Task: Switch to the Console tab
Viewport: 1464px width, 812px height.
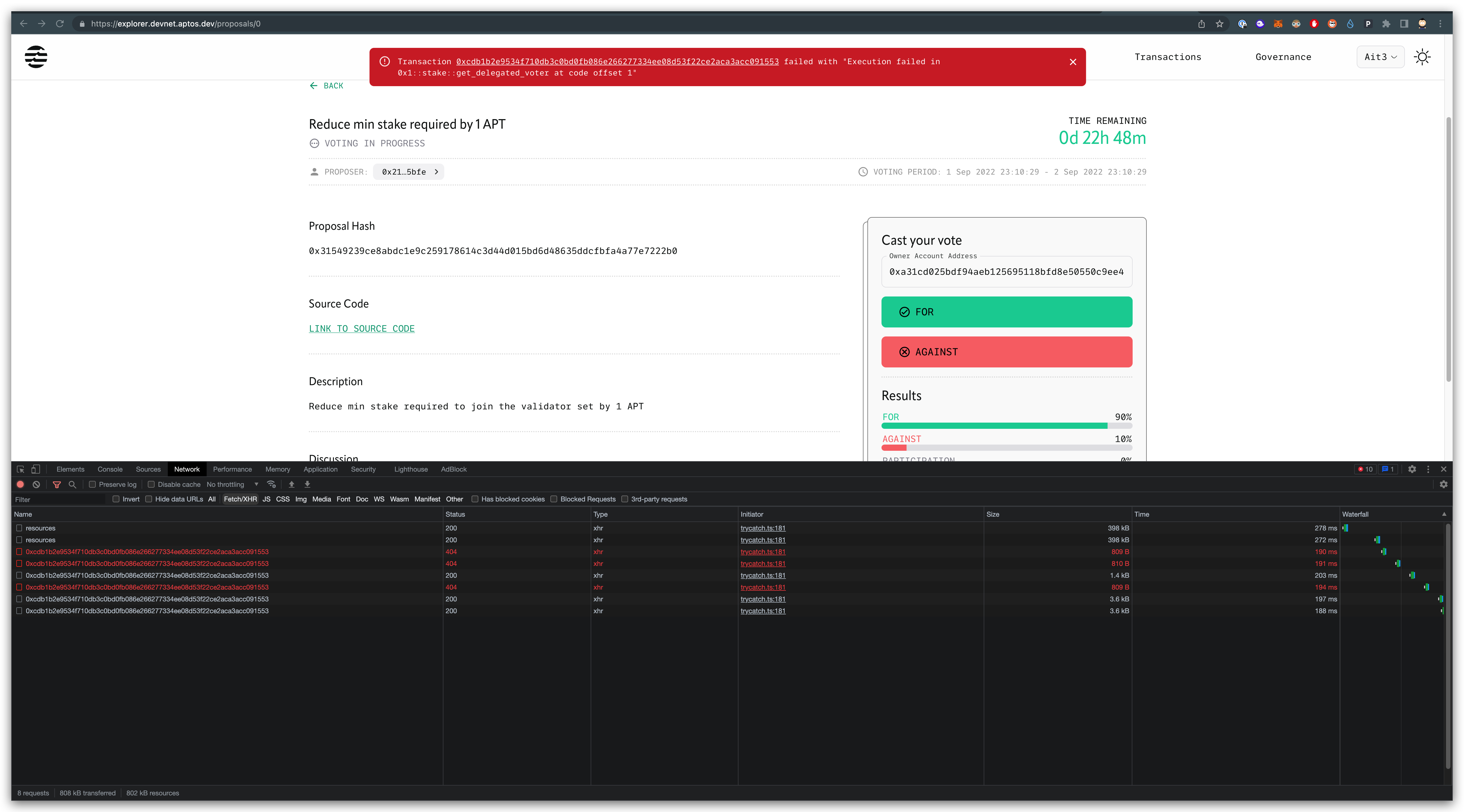Action: click(x=110, y=469)
